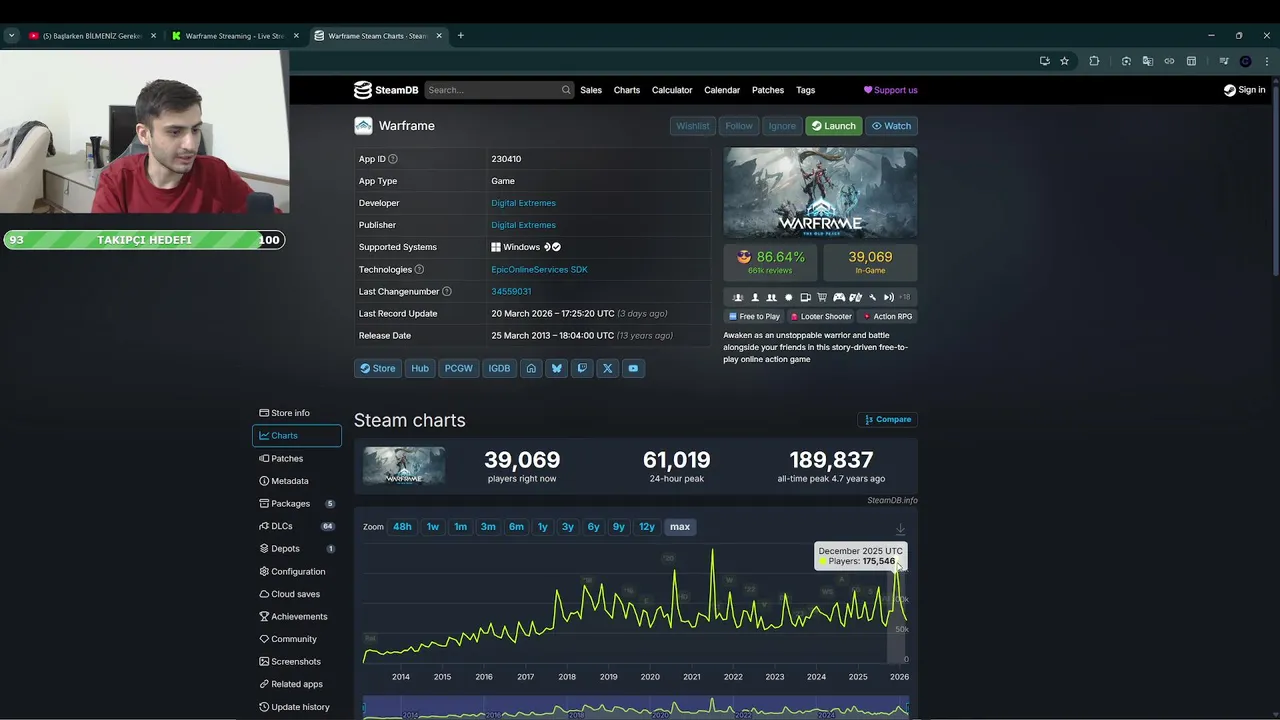Select the 6m chart zoom
Image resolution: width=1280 pixels, height=720 pixels.
516,527
